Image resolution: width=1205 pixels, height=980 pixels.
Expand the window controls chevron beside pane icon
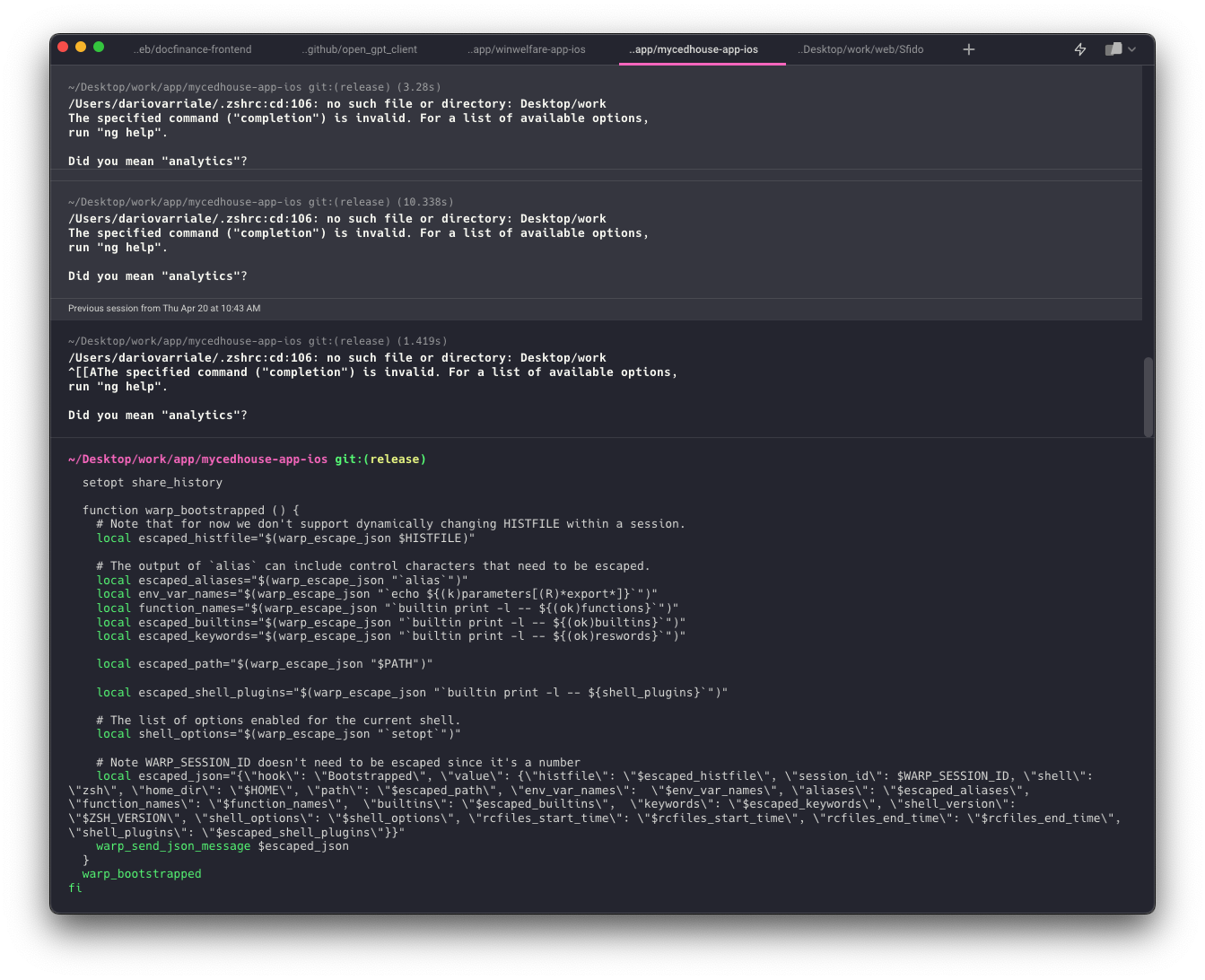pyautogui.click(x=1130, y=49)
